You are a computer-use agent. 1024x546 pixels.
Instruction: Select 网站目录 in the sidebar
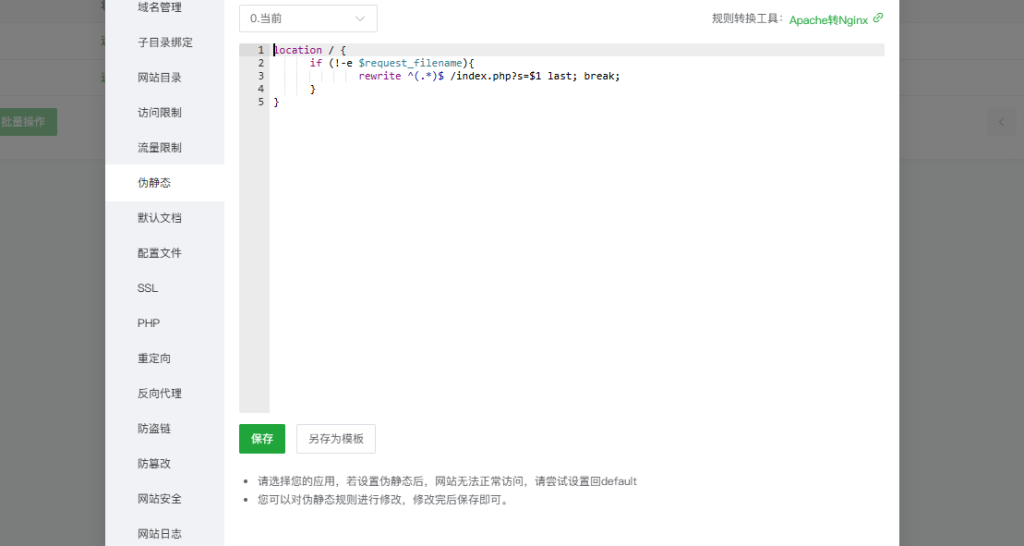click(159, 78)
